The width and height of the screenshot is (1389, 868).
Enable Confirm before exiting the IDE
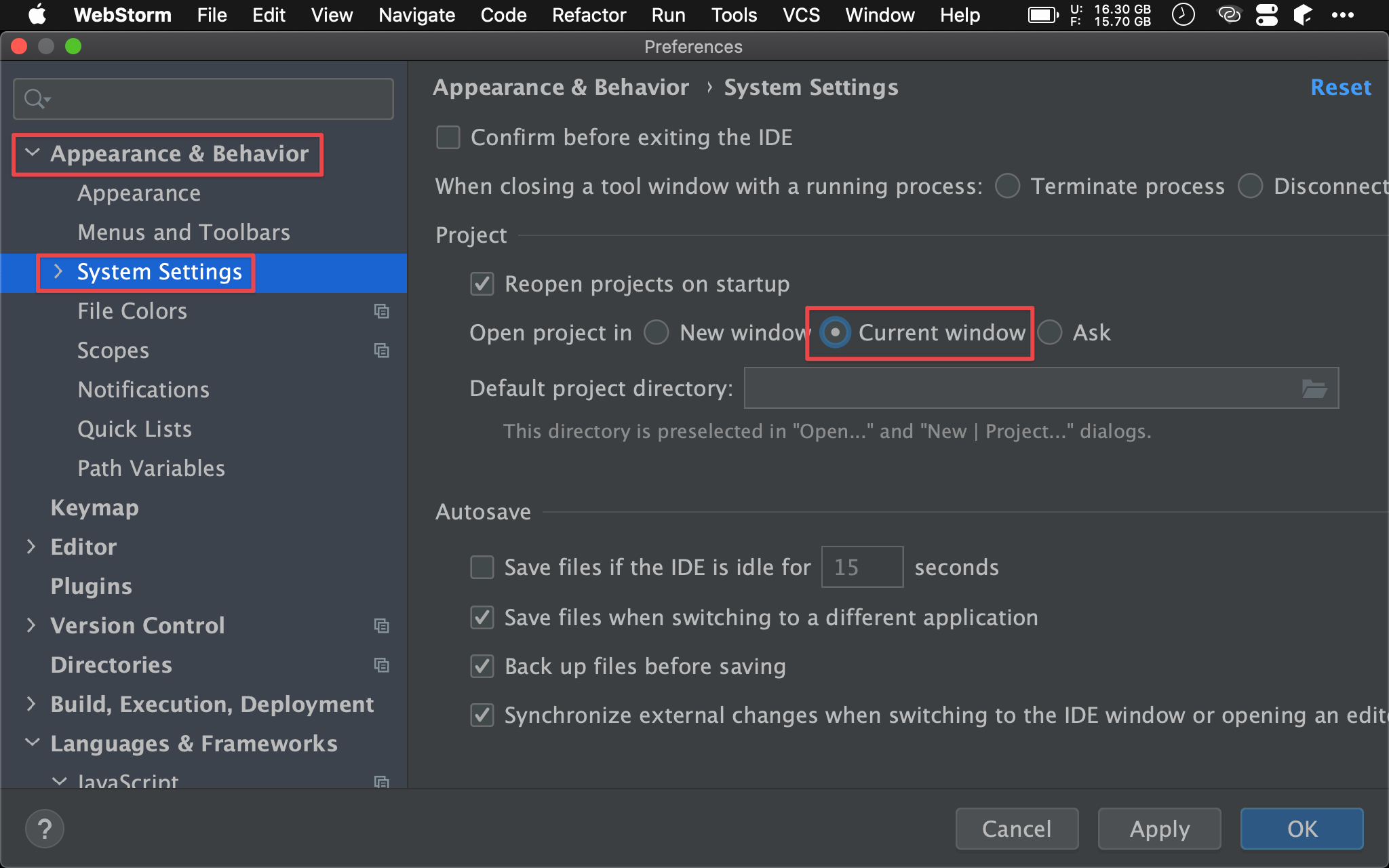[448, 138]
